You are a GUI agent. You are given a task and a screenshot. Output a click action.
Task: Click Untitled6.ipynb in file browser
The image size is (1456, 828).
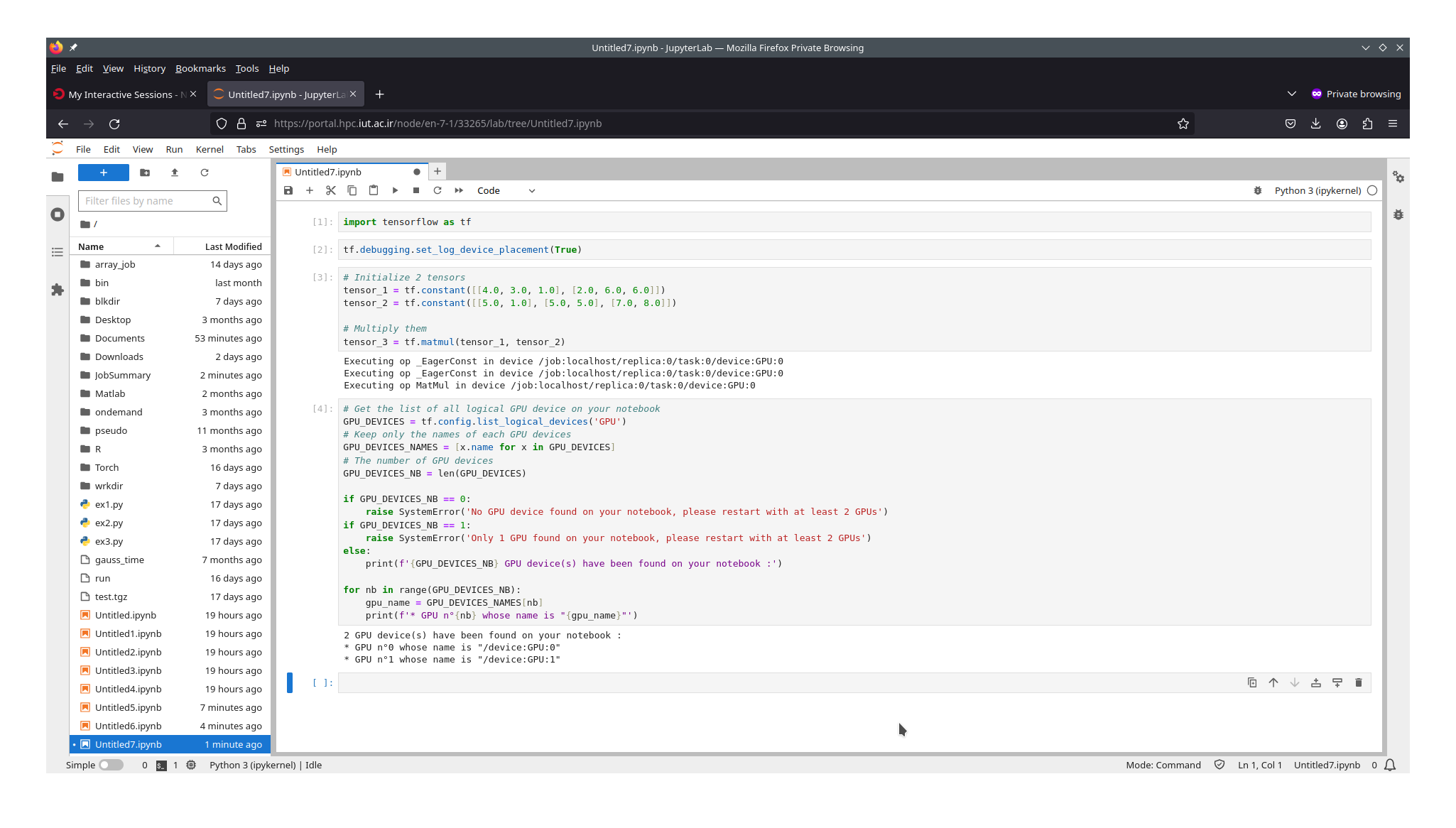tap(128, 725)
